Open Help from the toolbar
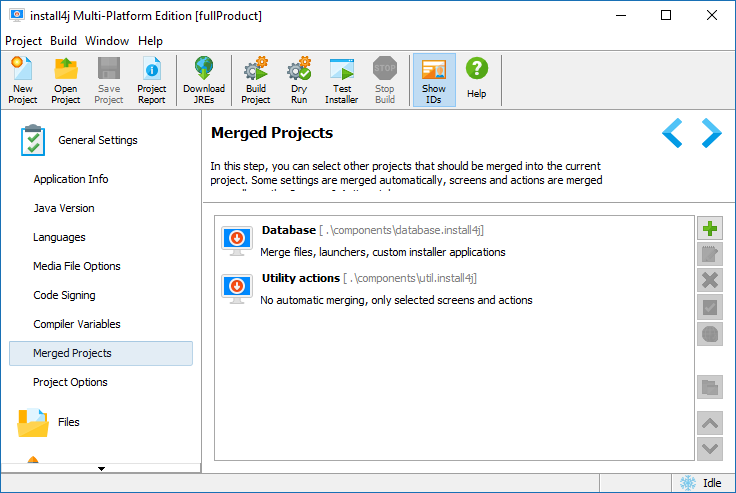The width and height of the screenshot is (736, 493). click(476, 77)
